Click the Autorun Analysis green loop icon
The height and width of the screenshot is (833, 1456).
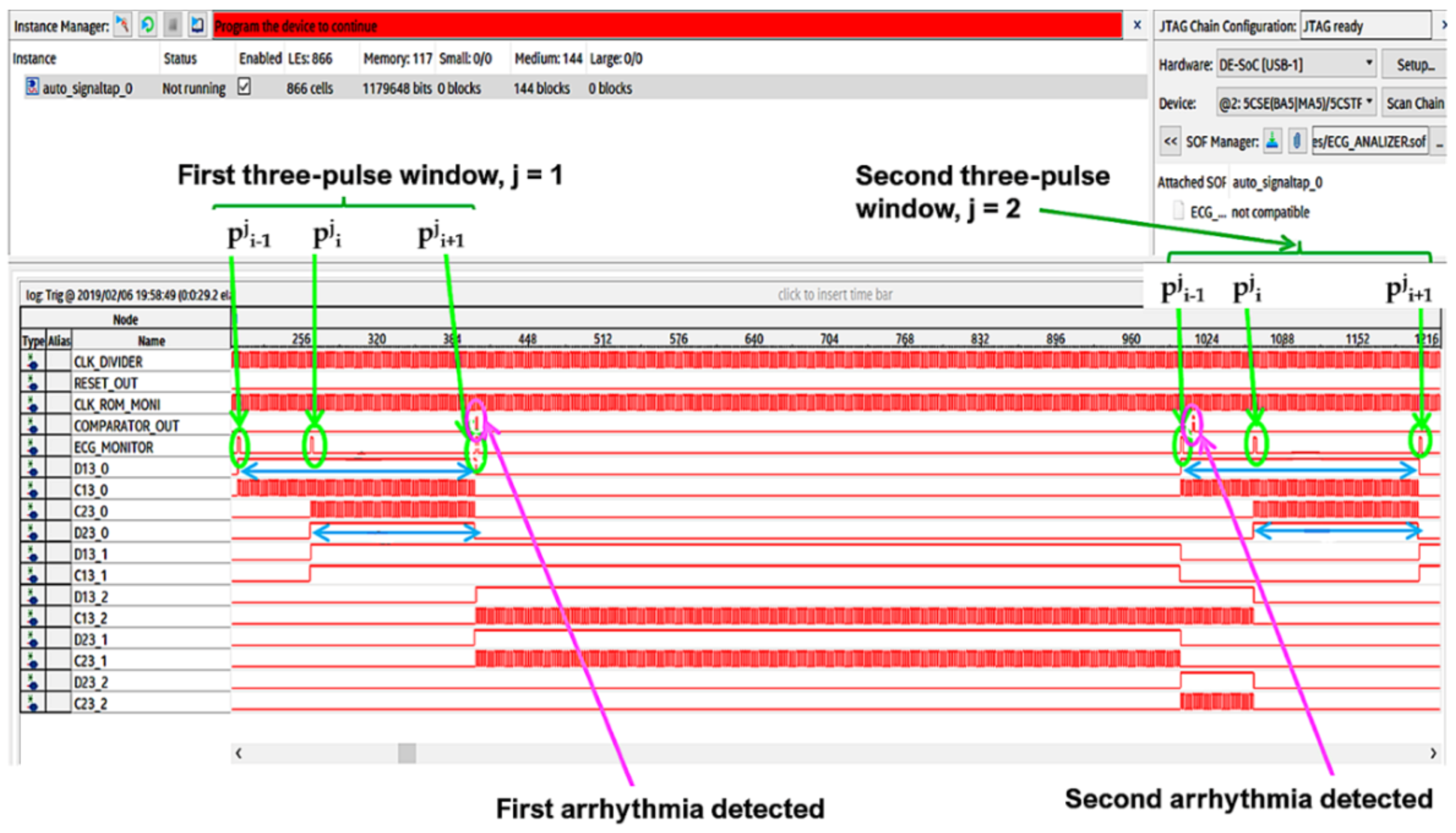click(148, 25)
